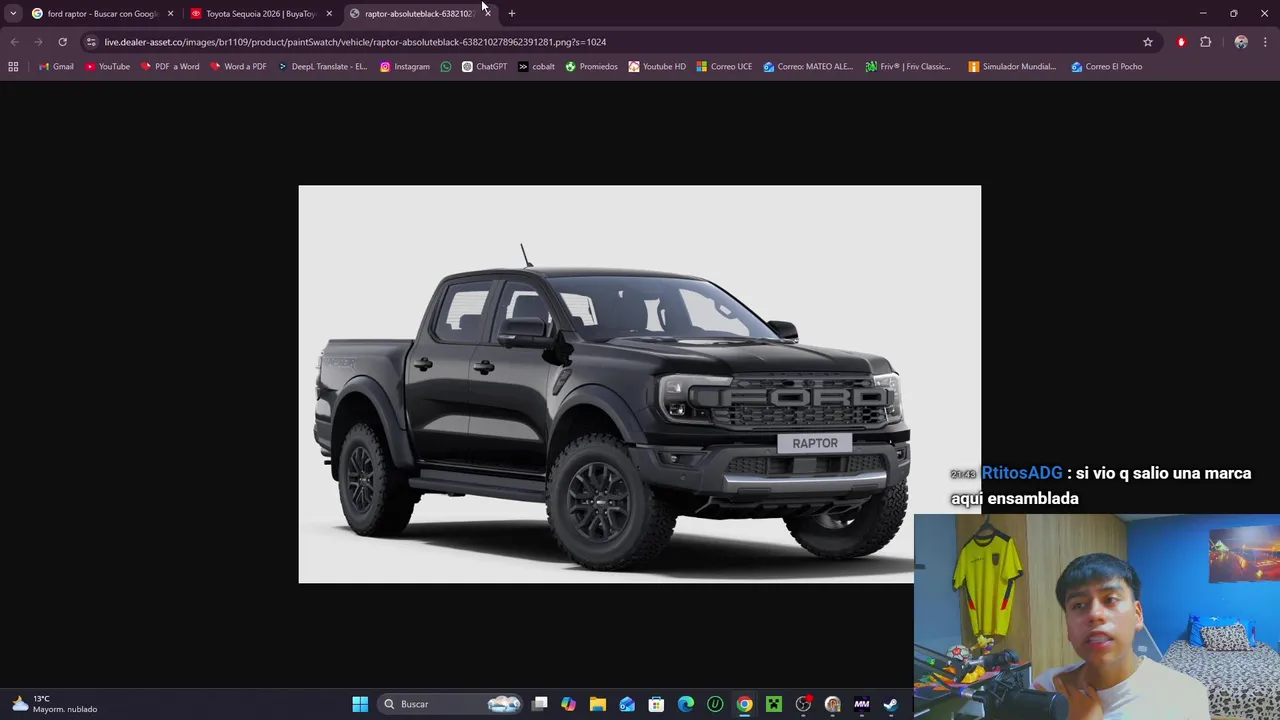Open the 'Word a PDF' bookmark
This screenshot has height=720, width=1280.
[x=238, y=67]
